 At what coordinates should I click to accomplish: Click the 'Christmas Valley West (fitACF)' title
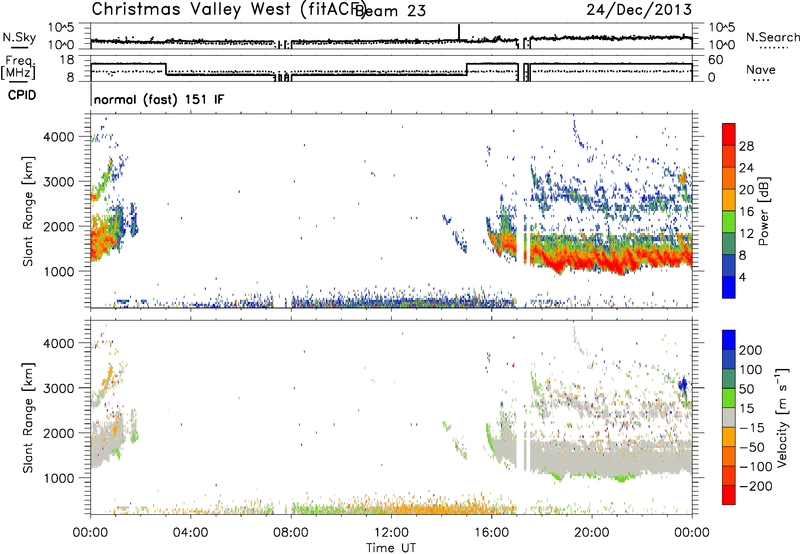coord(228,9)
